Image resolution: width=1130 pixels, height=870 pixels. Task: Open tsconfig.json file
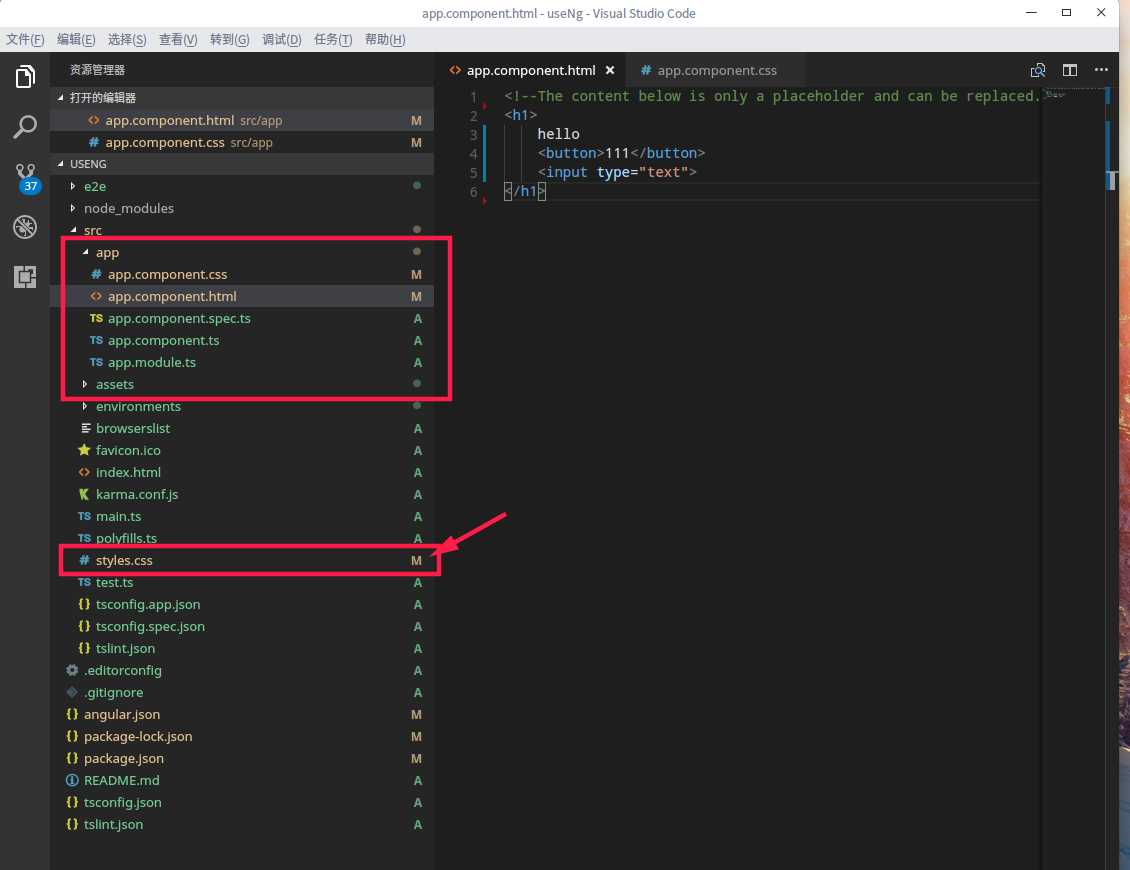(241, 802)
